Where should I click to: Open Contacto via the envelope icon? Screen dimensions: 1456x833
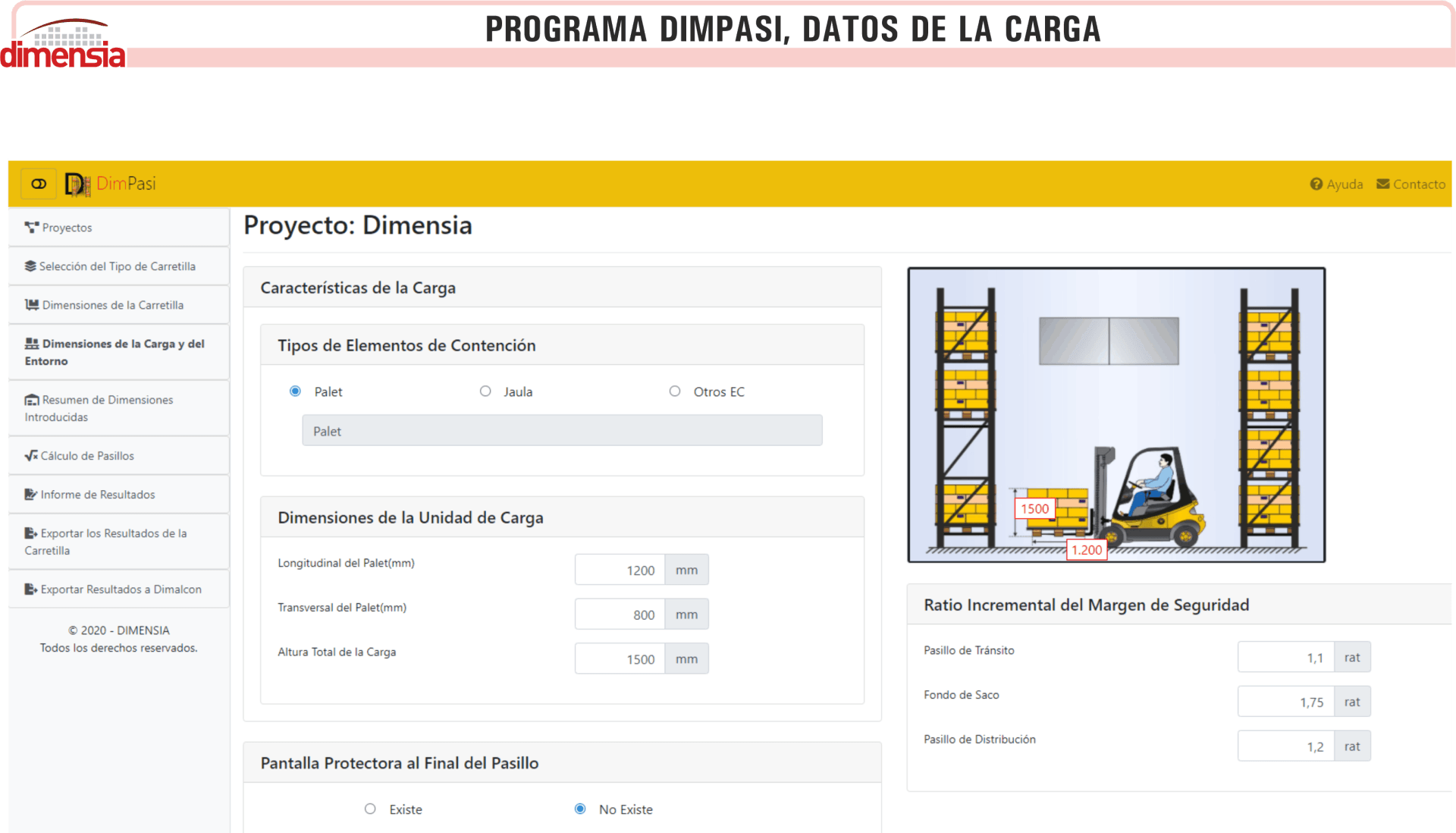point(1382,184)
